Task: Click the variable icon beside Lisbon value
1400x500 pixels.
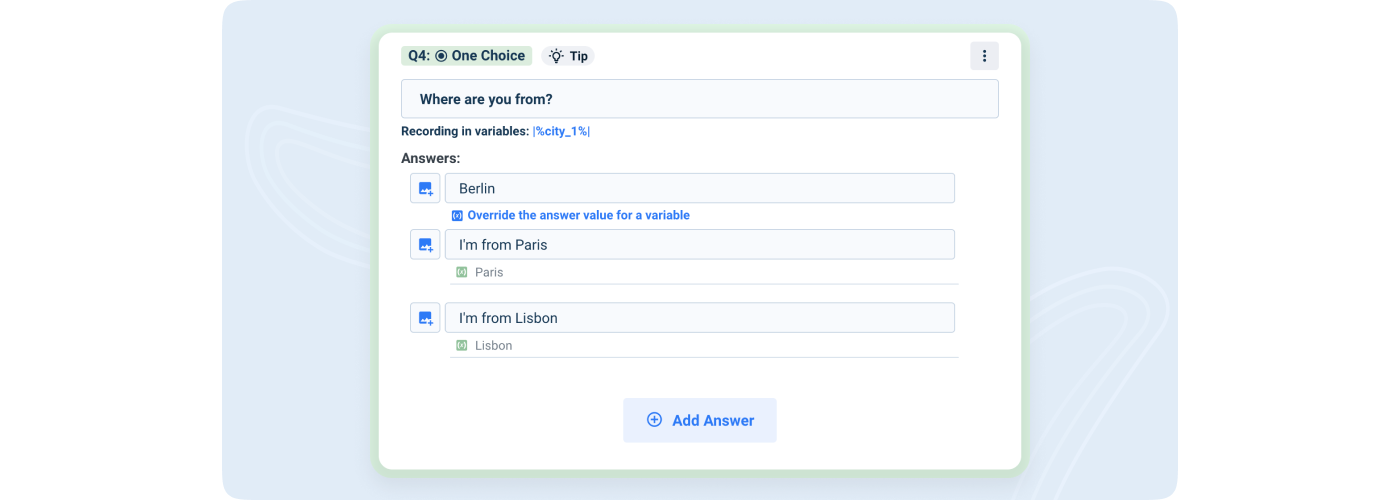Action: (x=462, y=345)
